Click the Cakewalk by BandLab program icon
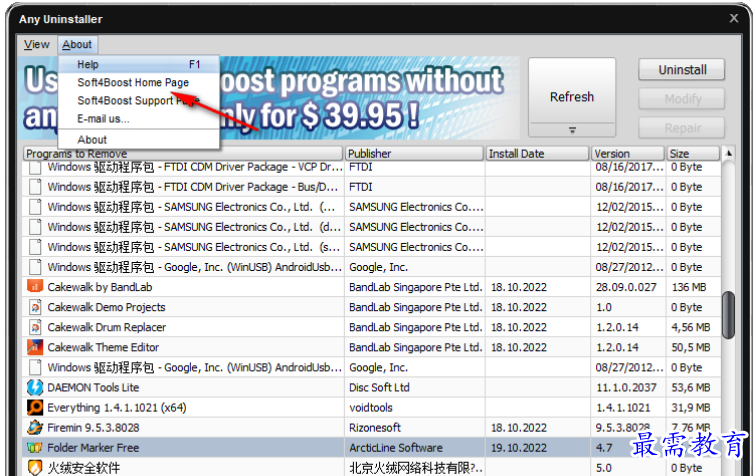Screen dimensions: 754x476 click(x=35, y=287)
